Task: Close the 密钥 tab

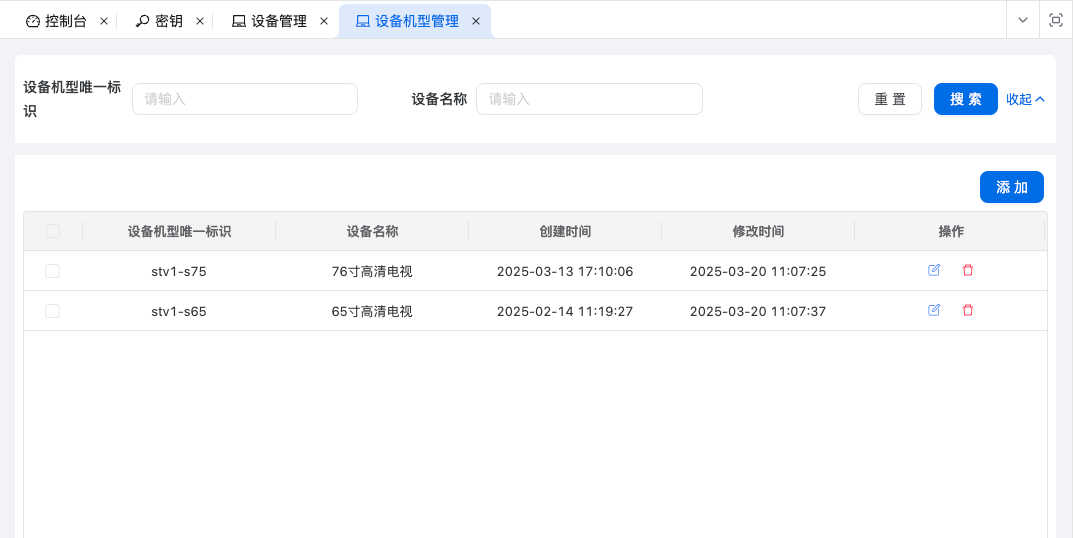Action: [200, 21]
